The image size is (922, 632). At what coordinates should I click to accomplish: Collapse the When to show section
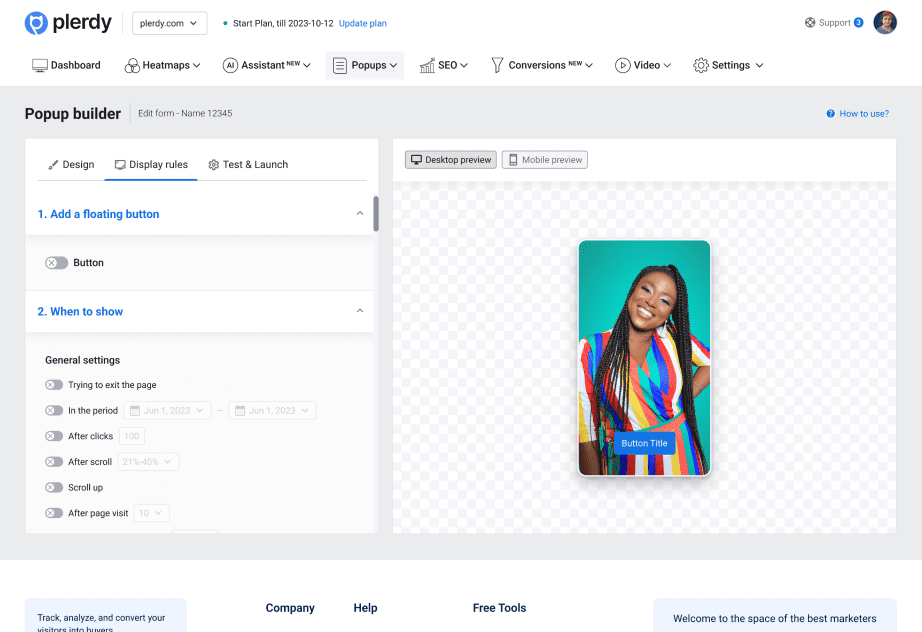coord(360,311)
